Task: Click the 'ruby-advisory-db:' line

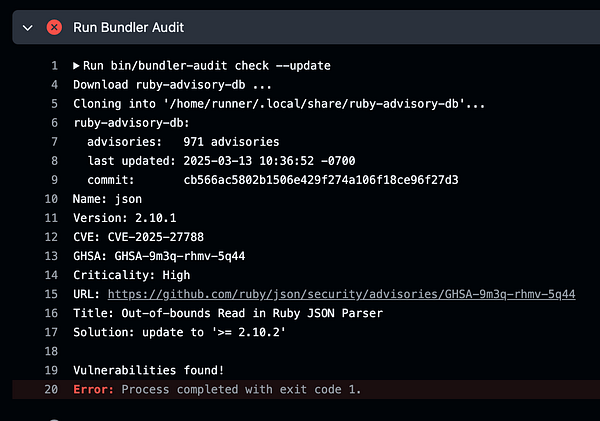Action: pos(131,123)
